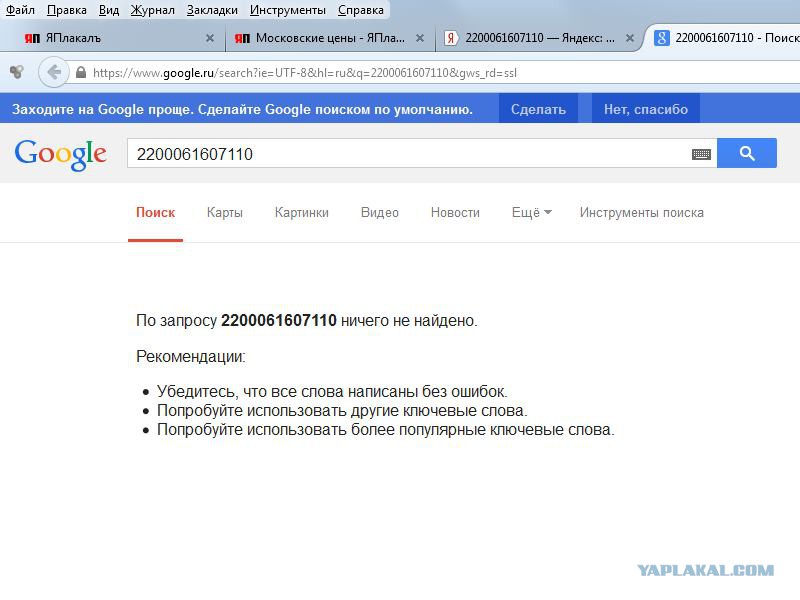Click the bold 2200061607110 in no-results message

click(279, 320)
